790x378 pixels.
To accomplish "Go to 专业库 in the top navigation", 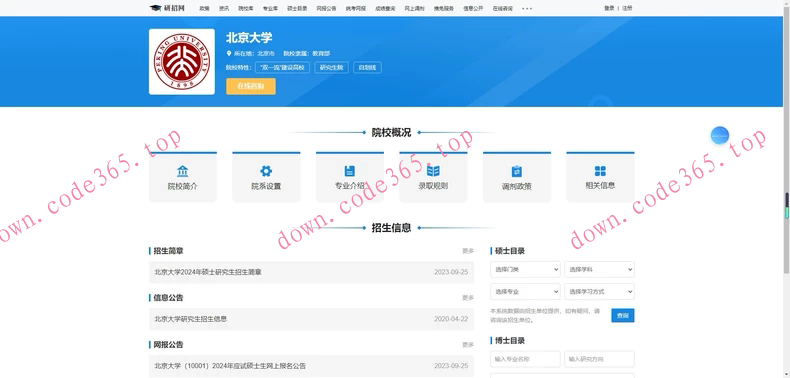I will pyautogui.click(x=270, y=9).
